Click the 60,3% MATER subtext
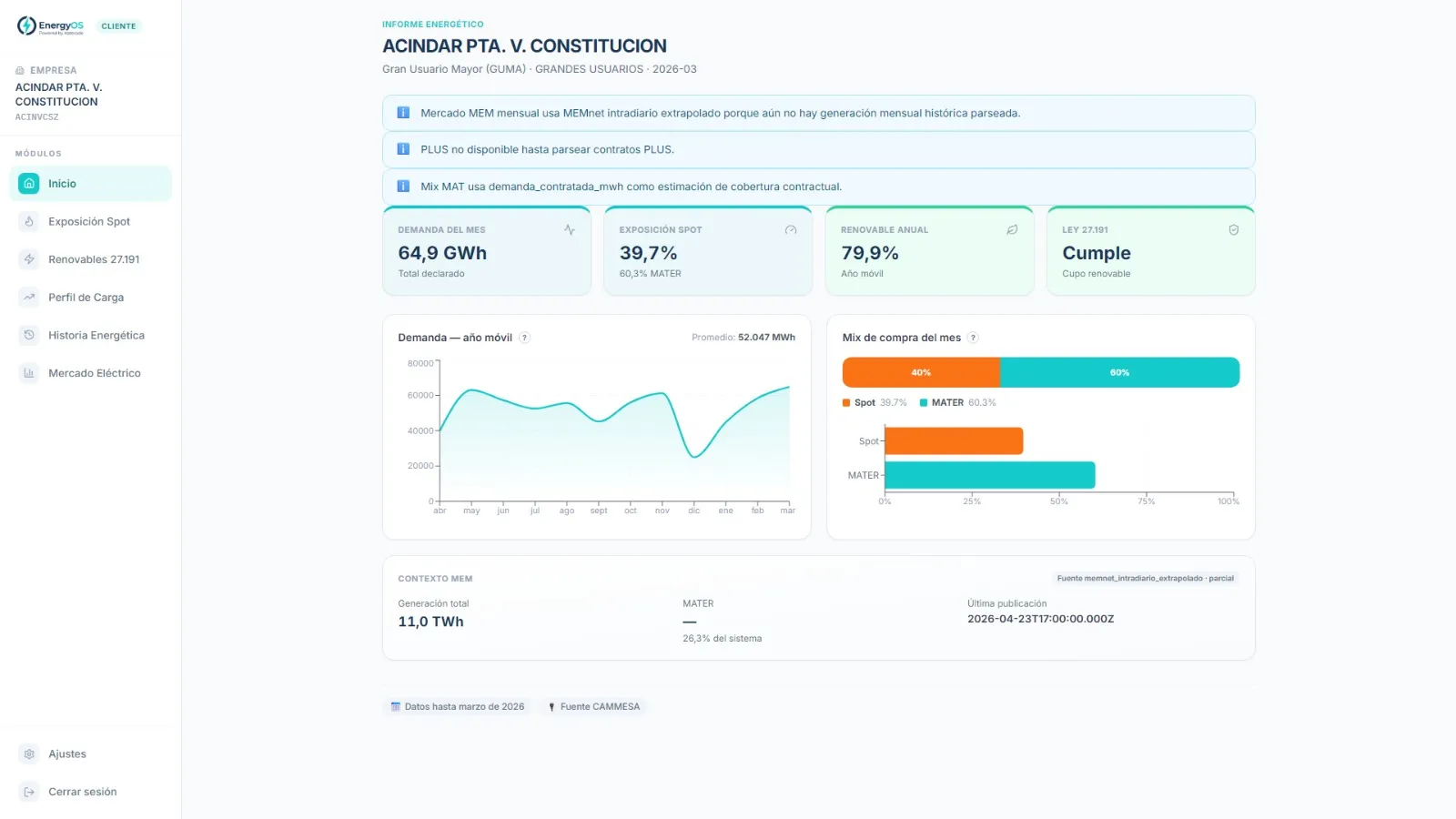The width and height of the screenshot is (1456, 819). coord(651,274)
